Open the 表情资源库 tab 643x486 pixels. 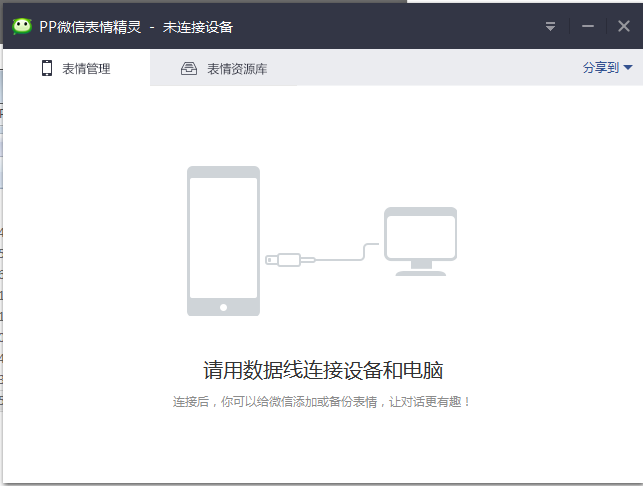coord(223,68)
